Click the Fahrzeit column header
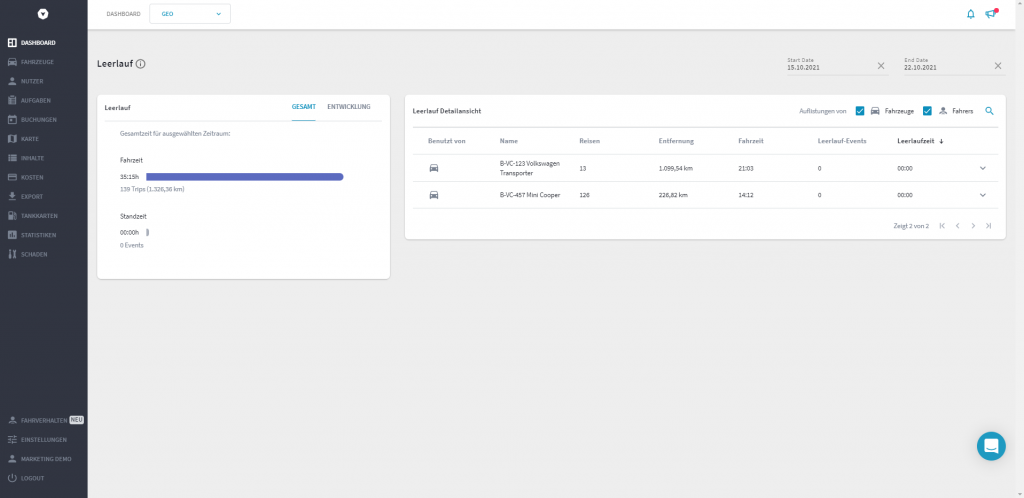Viewport: 1024px width, 498px height. click(752, 141)
